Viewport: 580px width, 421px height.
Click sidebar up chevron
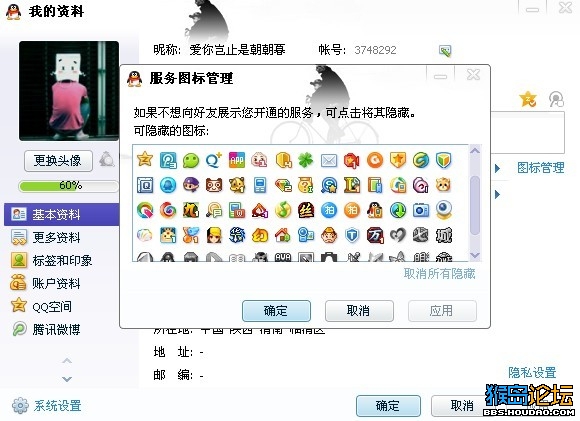(x=67, y=360)
